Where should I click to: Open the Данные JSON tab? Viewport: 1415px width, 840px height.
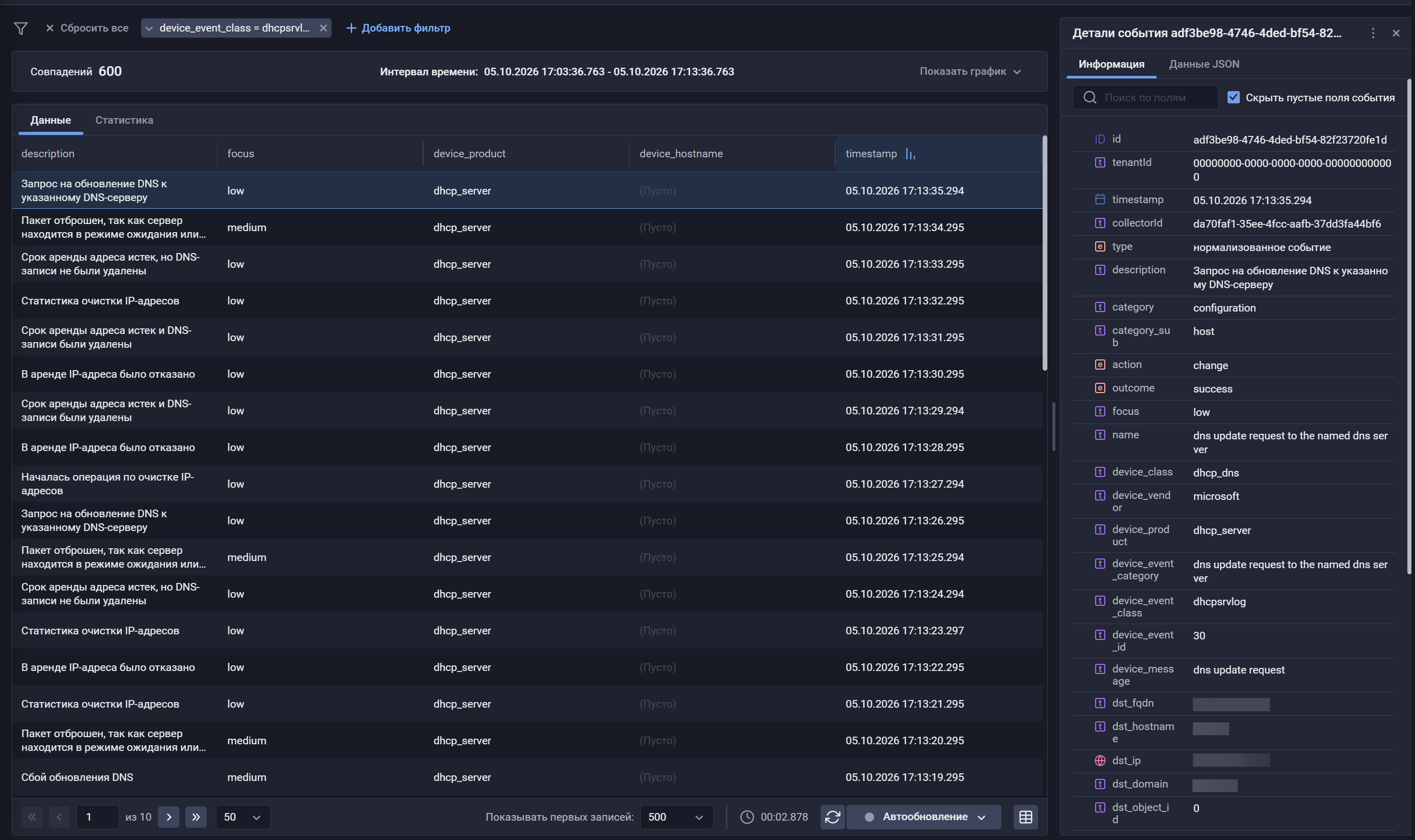point(1204,64)
